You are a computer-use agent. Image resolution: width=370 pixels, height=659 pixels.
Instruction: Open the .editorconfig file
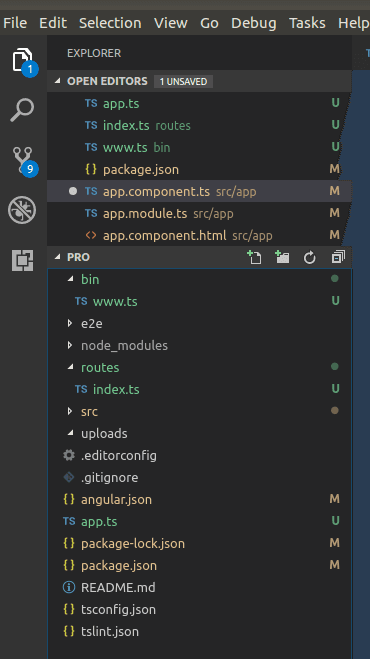pos(199,455)
